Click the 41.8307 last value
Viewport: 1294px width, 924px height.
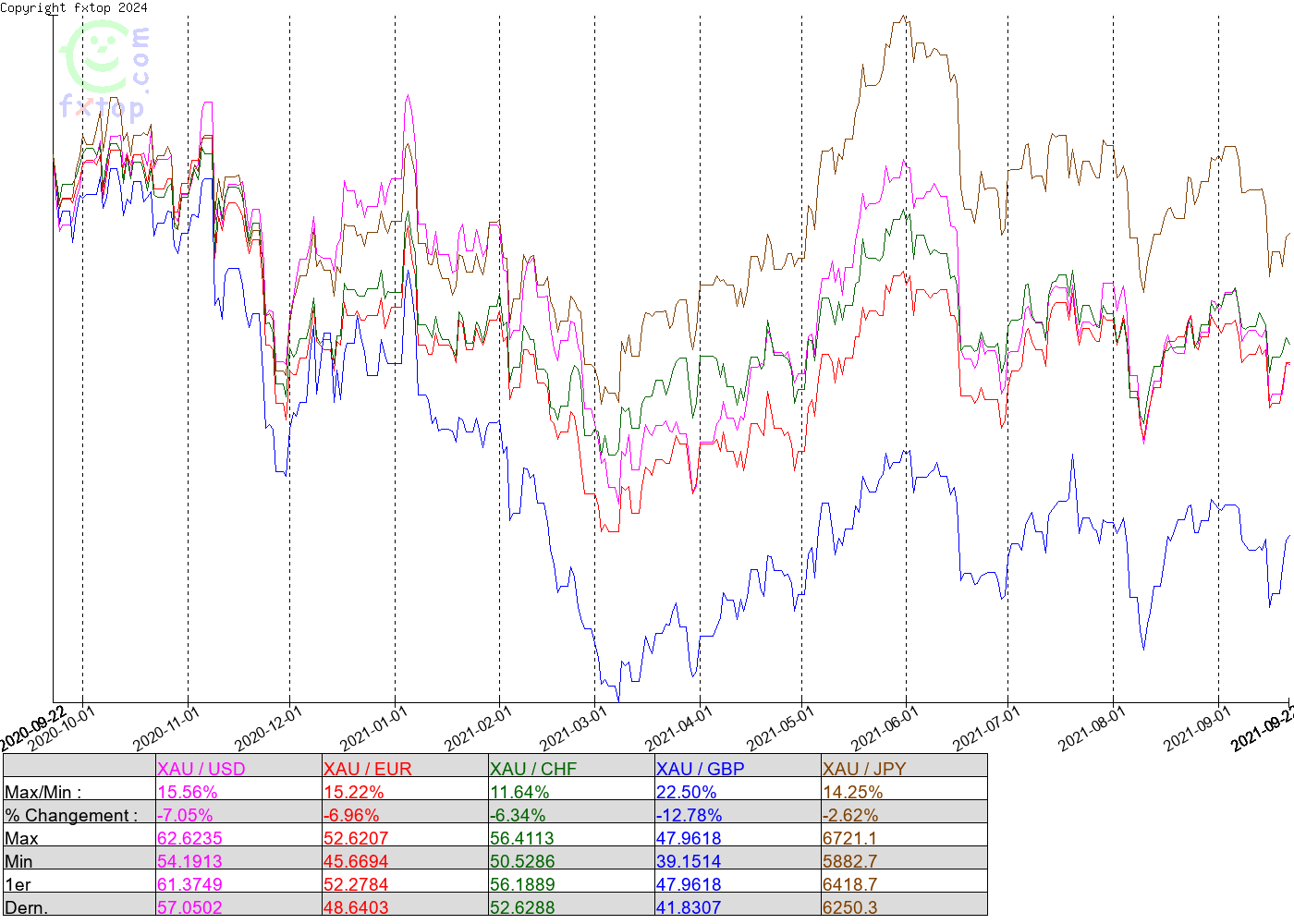689,907
